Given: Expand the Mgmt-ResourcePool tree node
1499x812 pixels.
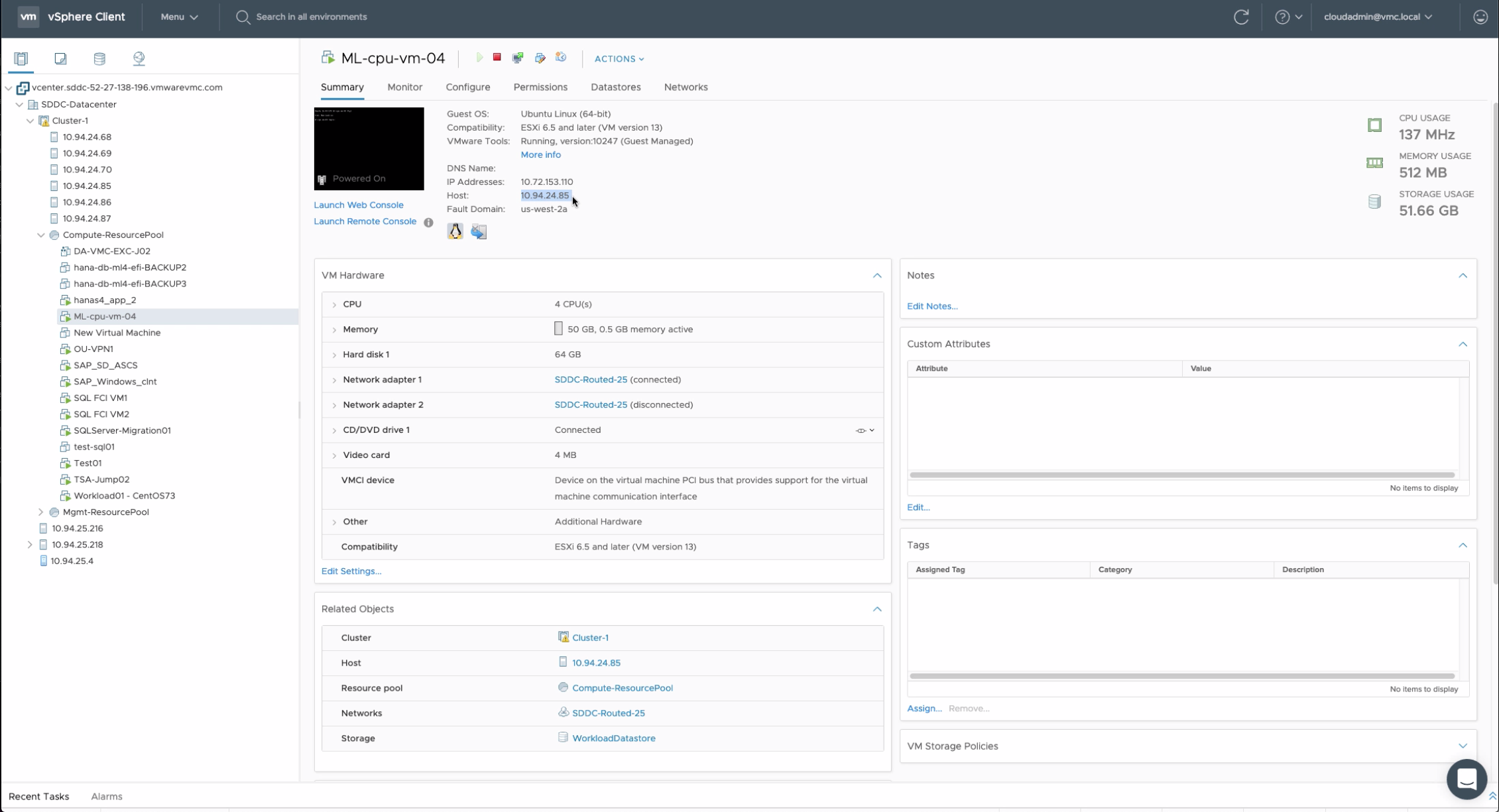Looking at the screenshot, I should pyautogui.click(x=41, y=512).
